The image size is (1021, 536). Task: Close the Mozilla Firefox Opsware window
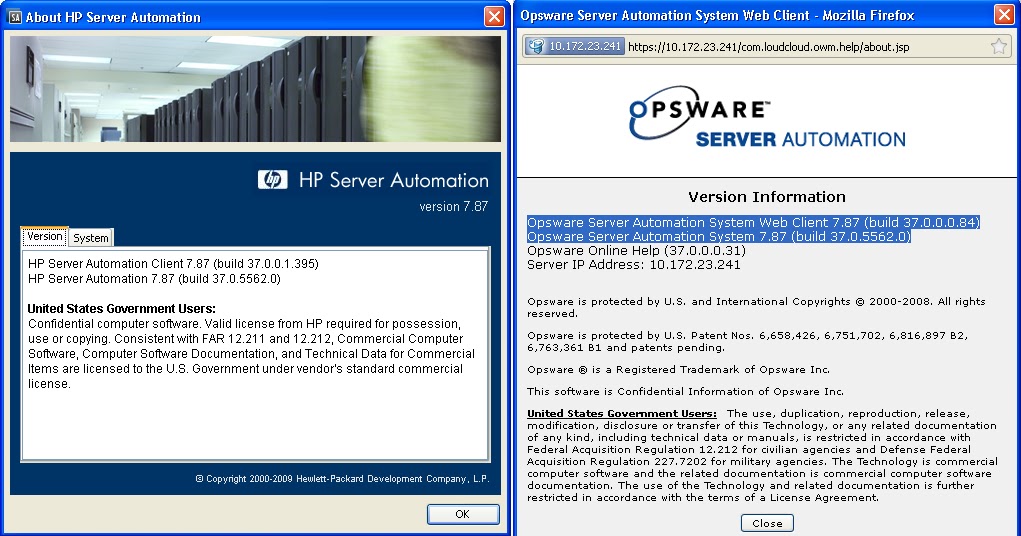click(x=1003, y=15)
